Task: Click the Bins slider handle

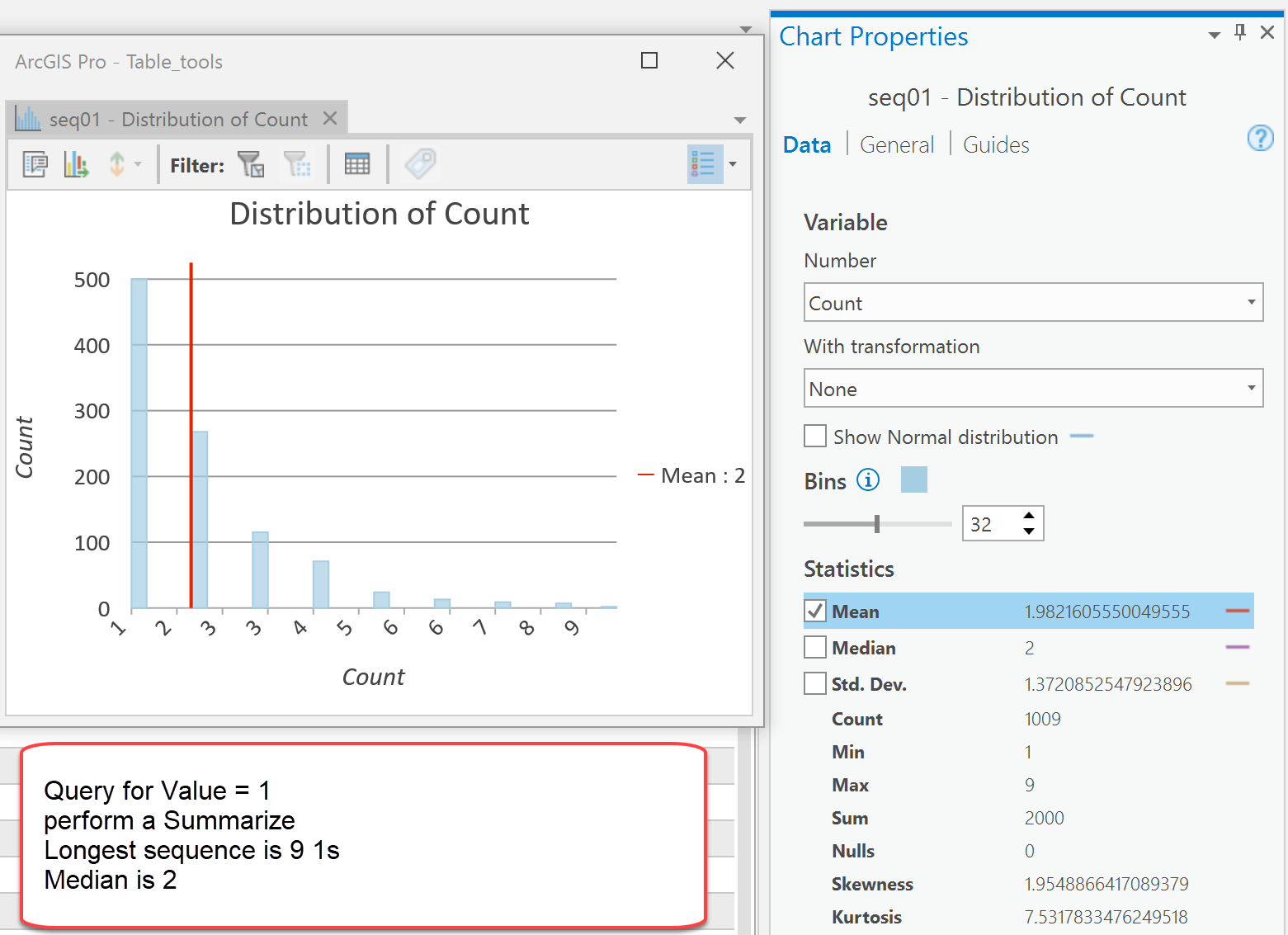Action: pos(877,524)
